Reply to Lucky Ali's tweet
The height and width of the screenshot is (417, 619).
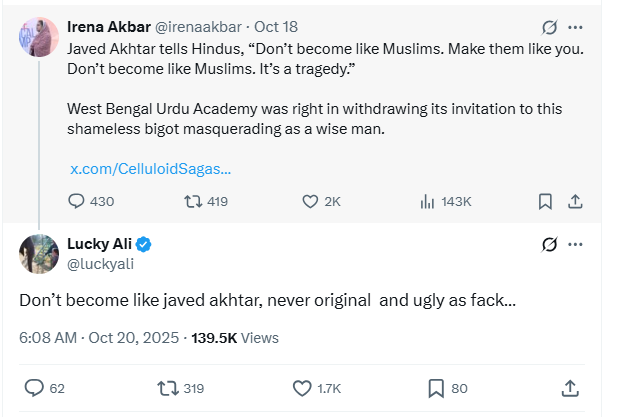coord(33,387)
